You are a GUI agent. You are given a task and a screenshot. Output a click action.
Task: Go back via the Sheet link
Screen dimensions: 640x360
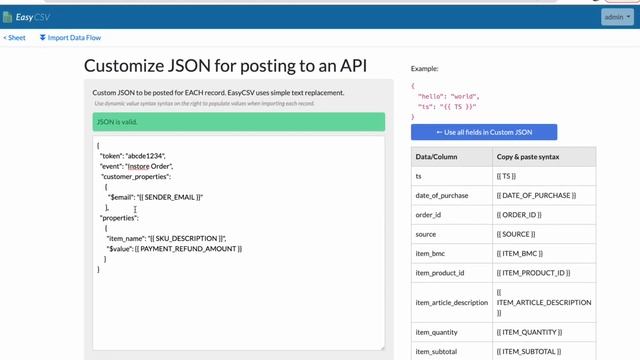[x=14, y=38]
